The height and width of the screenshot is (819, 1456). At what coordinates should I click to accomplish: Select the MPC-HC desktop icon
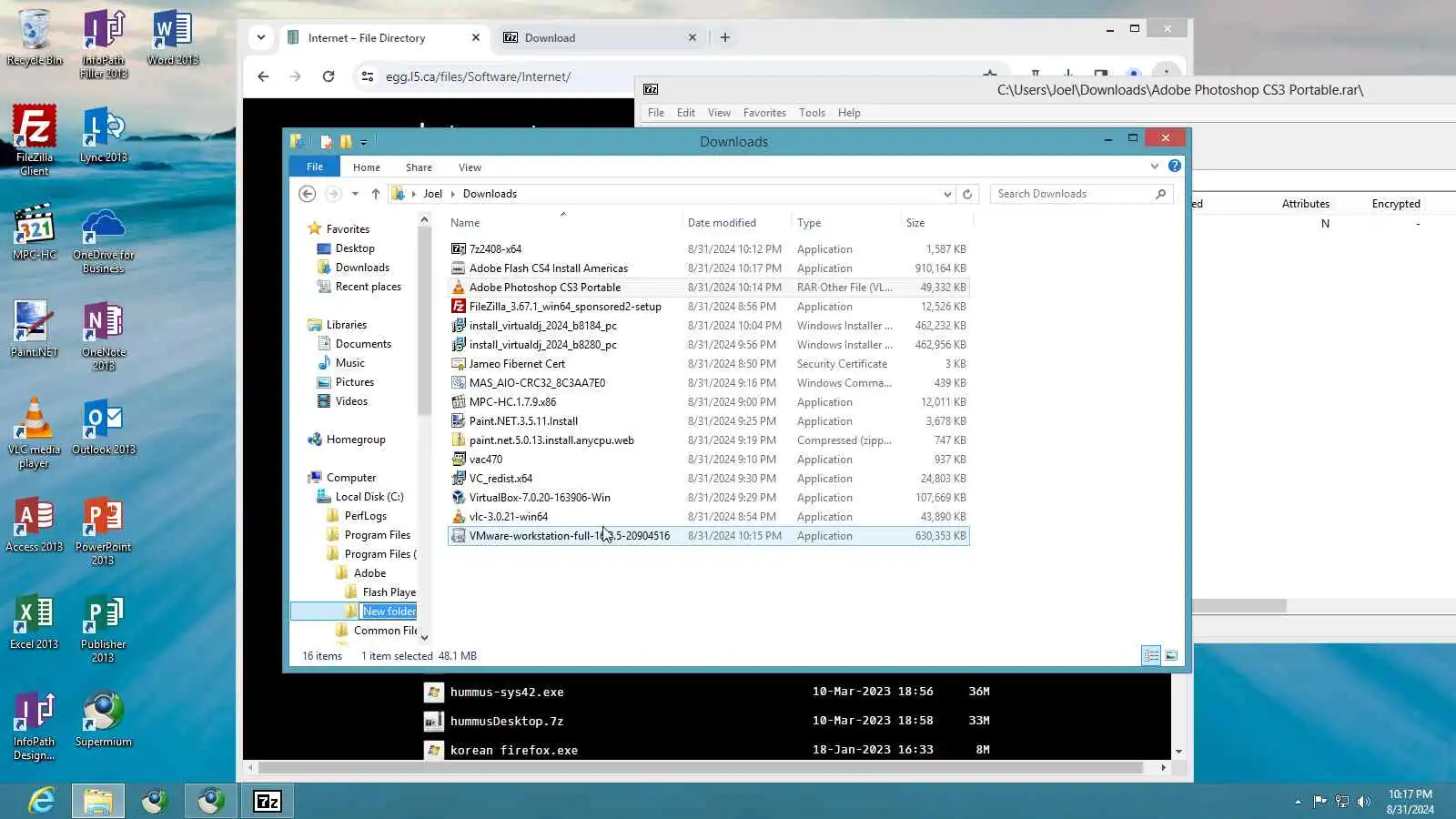[35, 232]
